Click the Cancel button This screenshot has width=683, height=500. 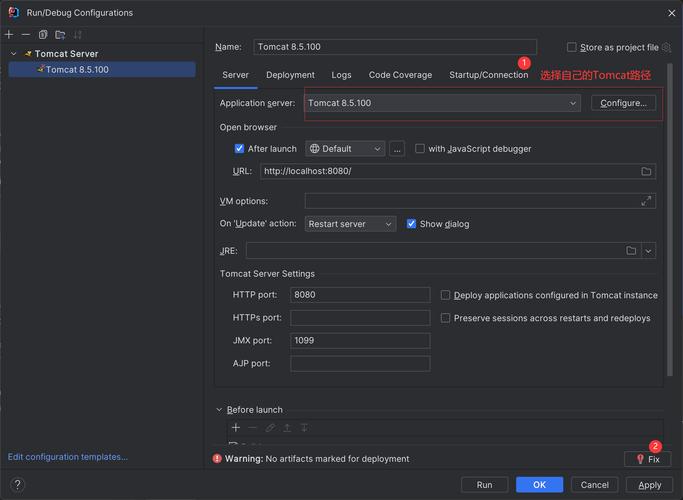(595, 485)
